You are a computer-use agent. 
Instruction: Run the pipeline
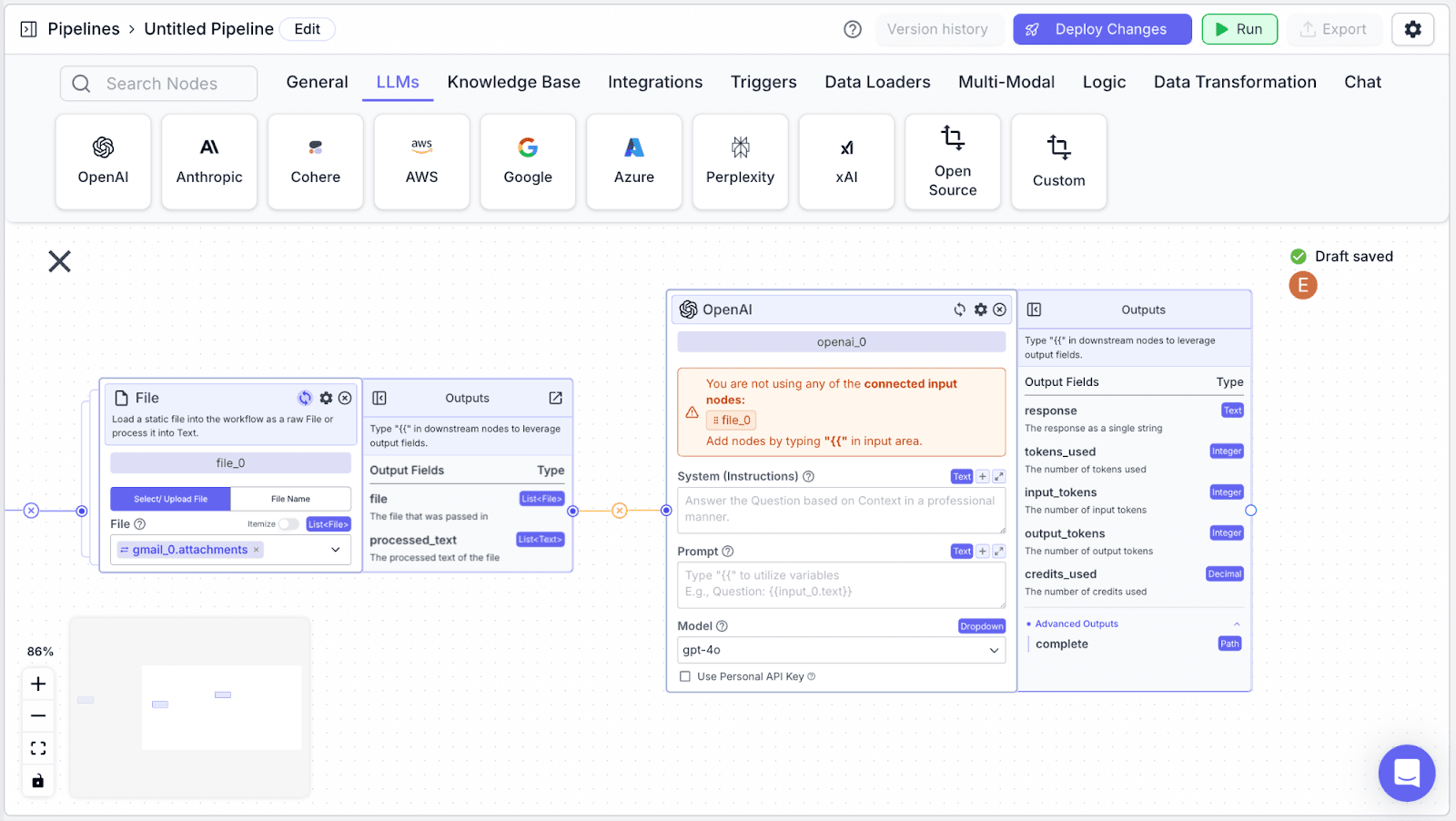[x=1239, y=29]
